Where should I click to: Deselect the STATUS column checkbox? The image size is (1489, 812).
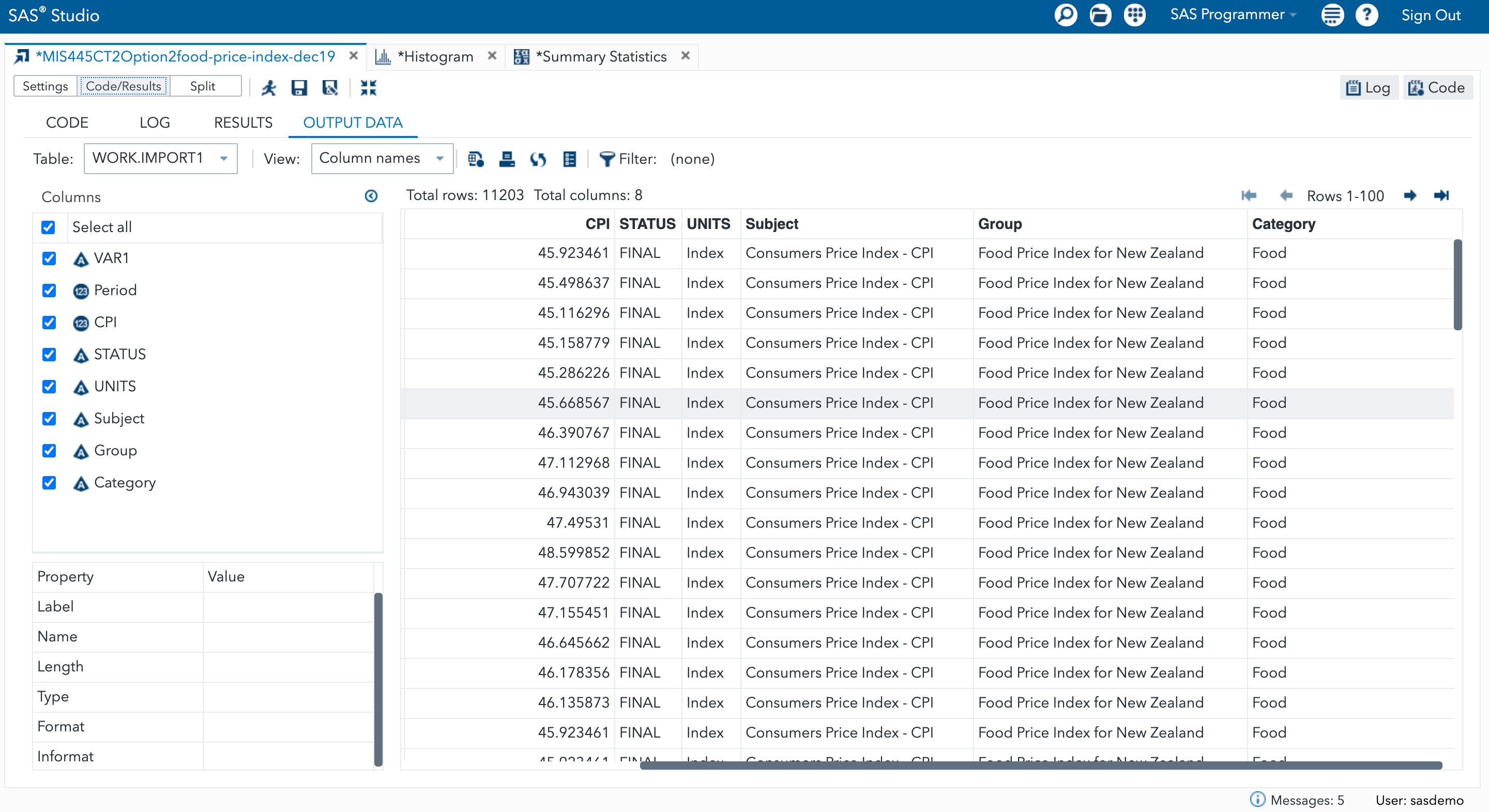49,354
